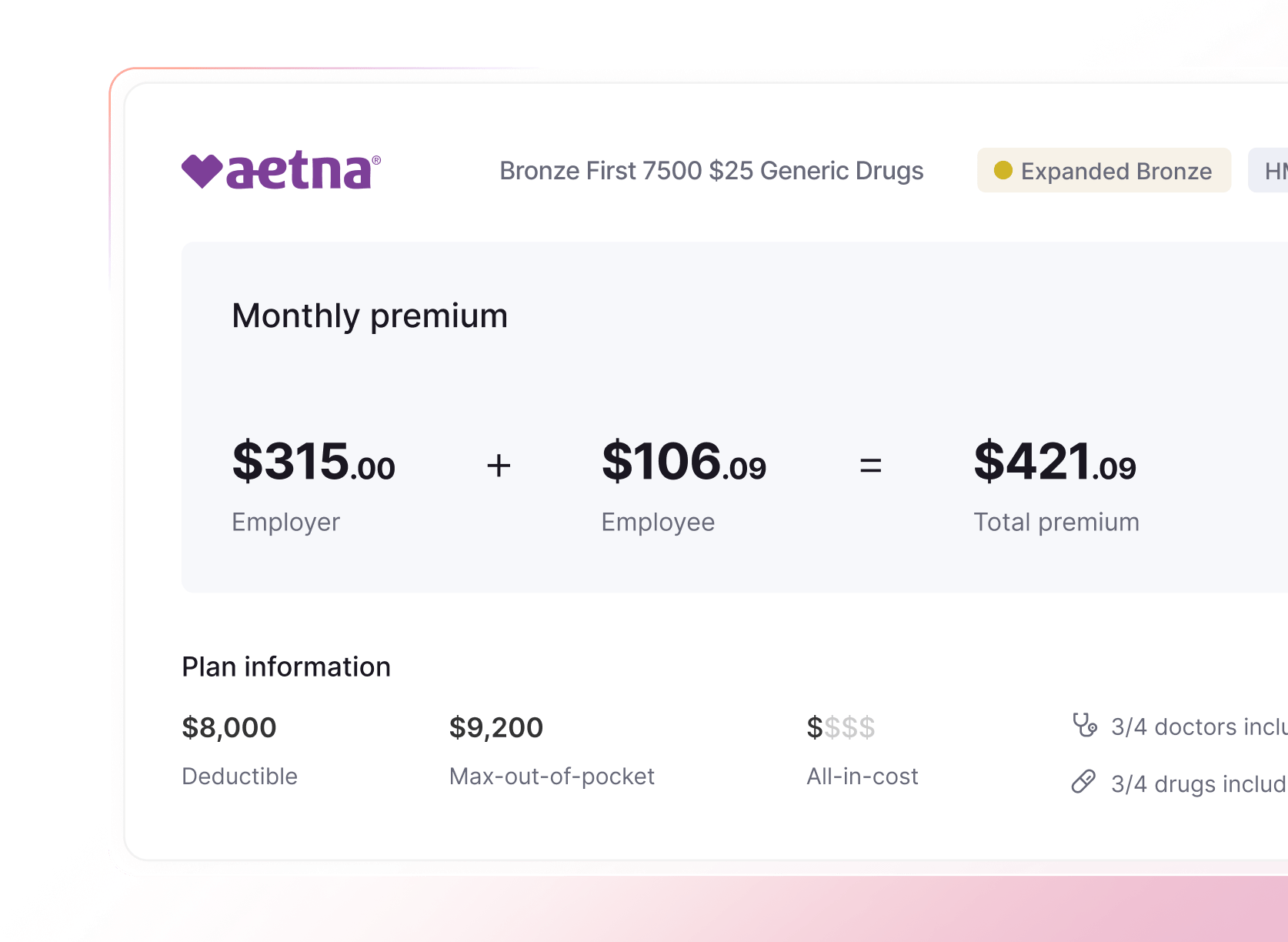Click the $8,000 deductible value
1288x942 pixels.
tap(229, 727)
